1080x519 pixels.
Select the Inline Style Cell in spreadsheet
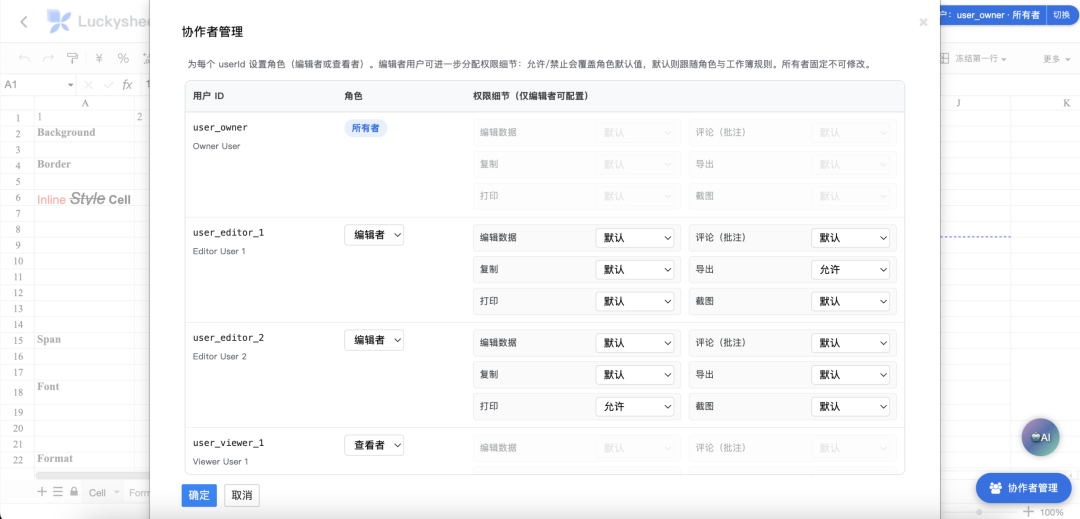point(85,200)
